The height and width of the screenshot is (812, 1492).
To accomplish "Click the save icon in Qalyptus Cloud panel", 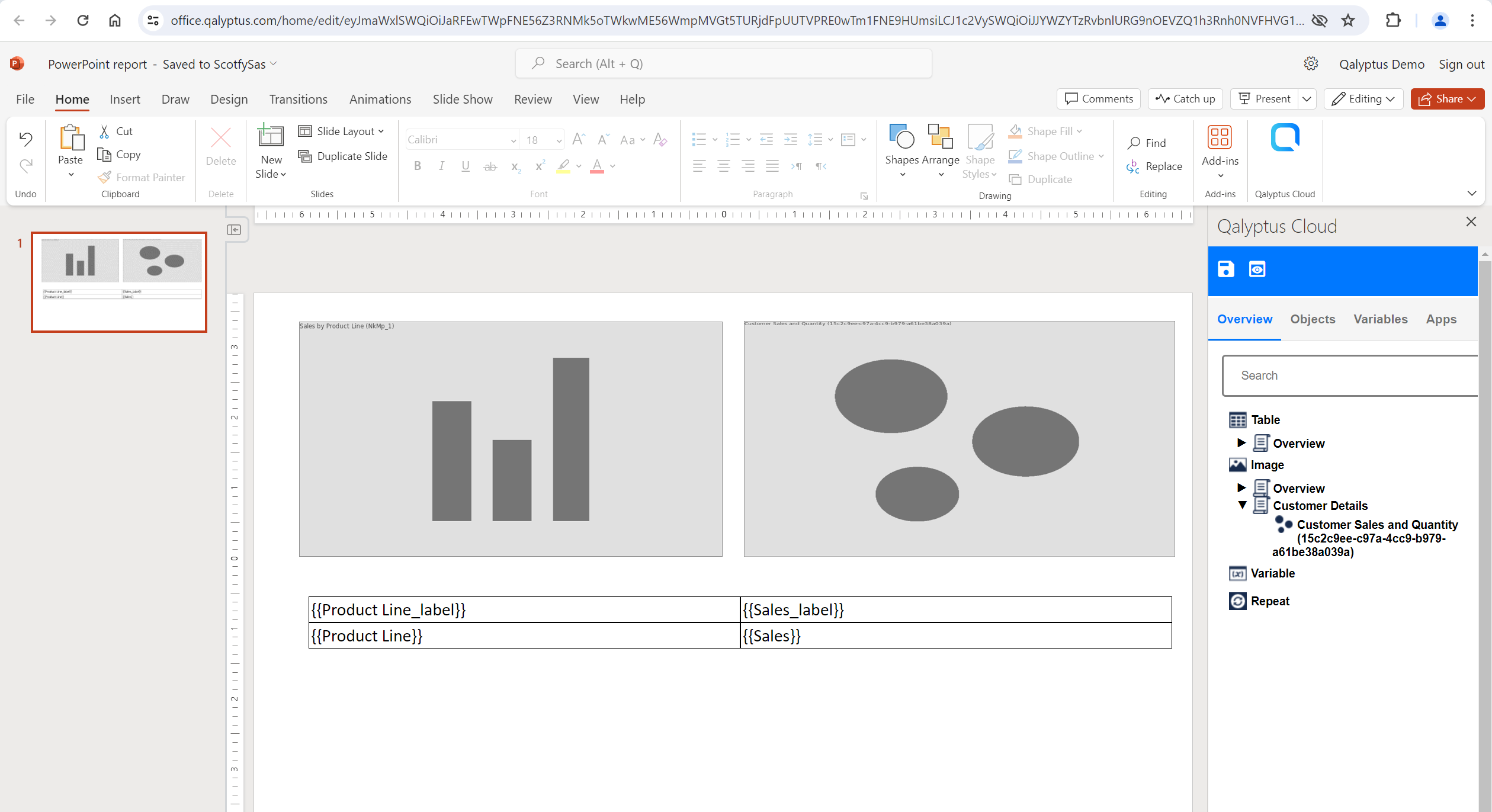I will [x=1225, y=269].
